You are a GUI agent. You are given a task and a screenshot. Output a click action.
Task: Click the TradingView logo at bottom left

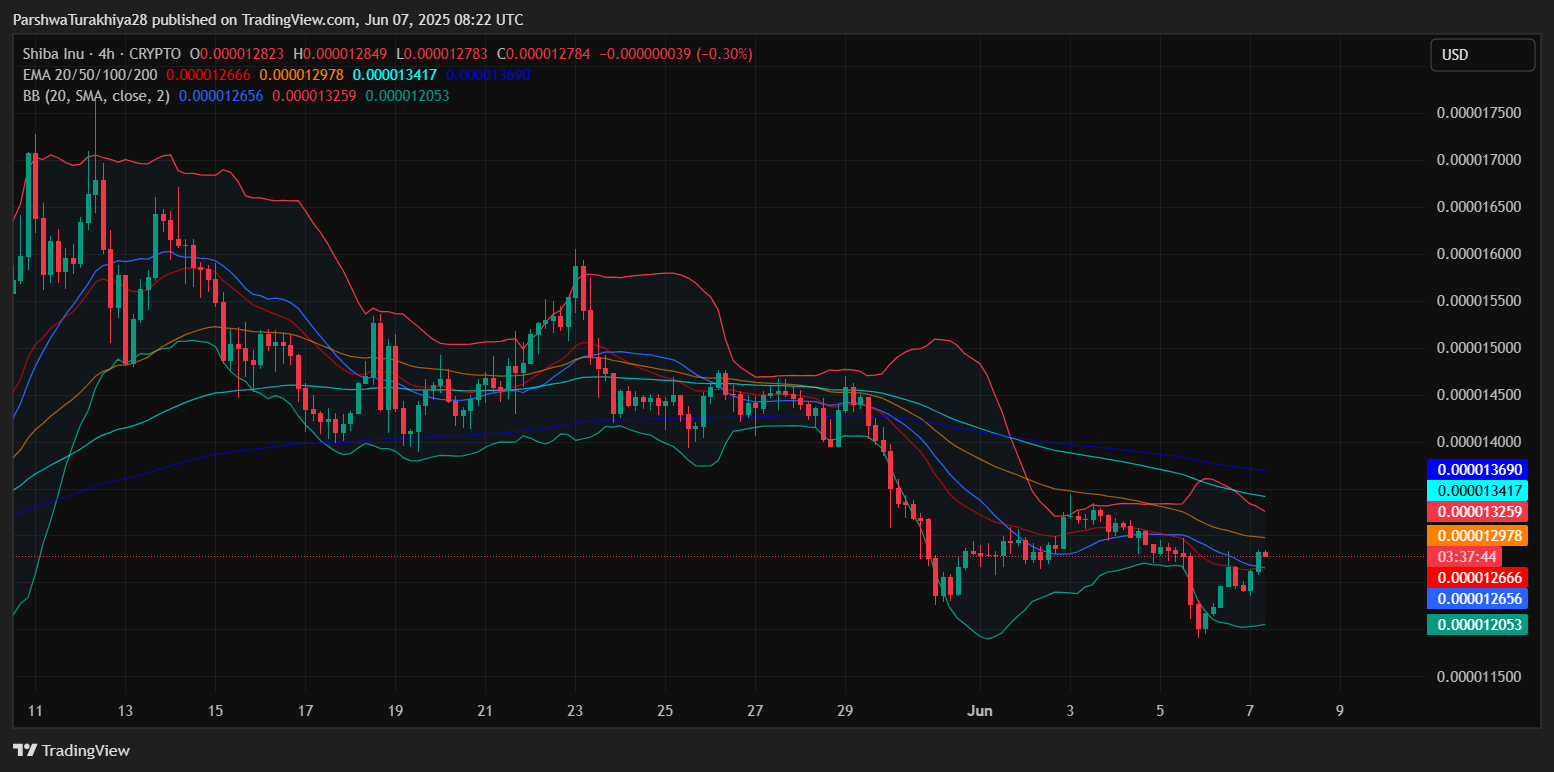coord(71,750)
